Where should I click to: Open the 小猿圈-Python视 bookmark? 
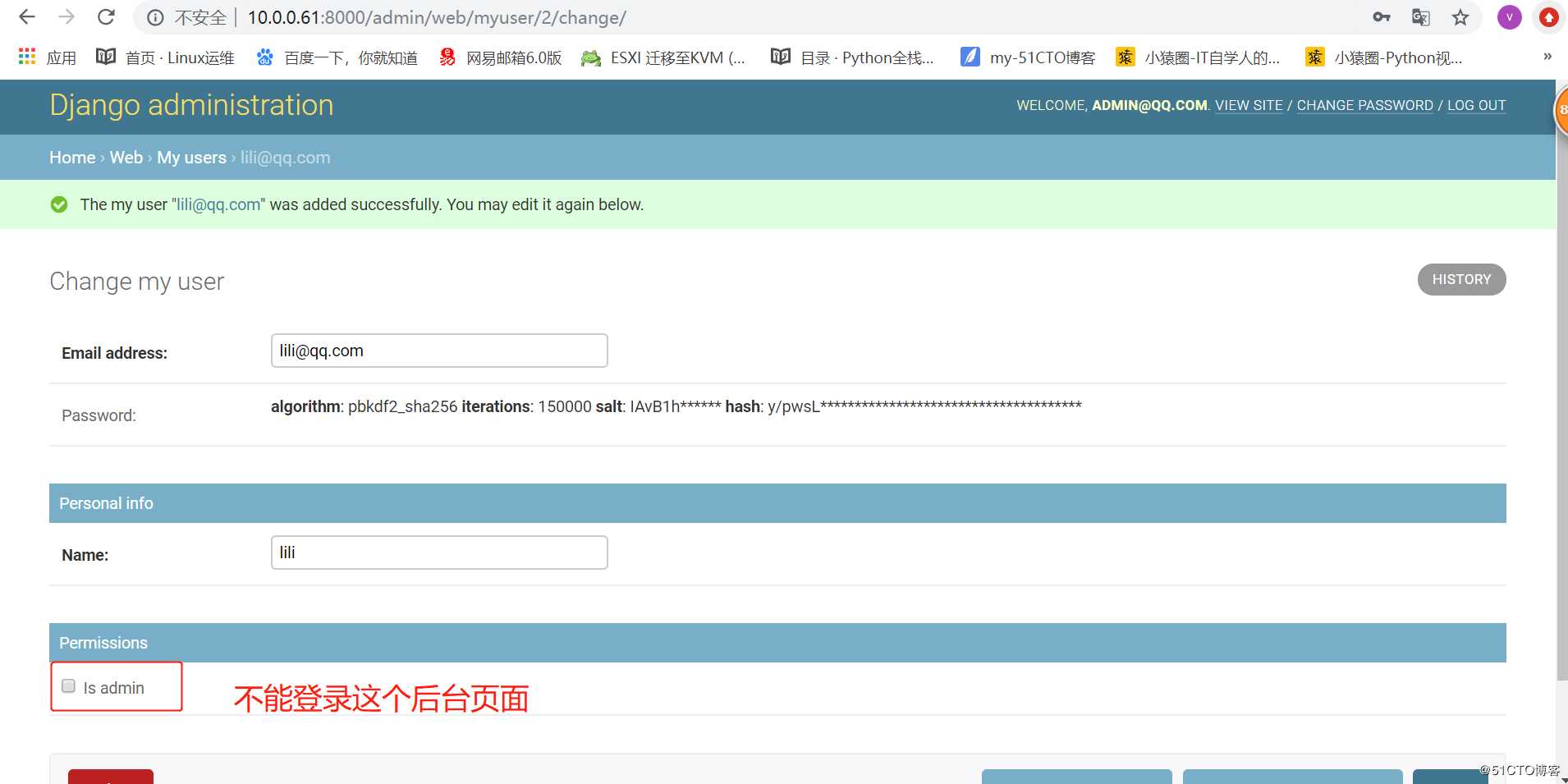coord(1384,57)
